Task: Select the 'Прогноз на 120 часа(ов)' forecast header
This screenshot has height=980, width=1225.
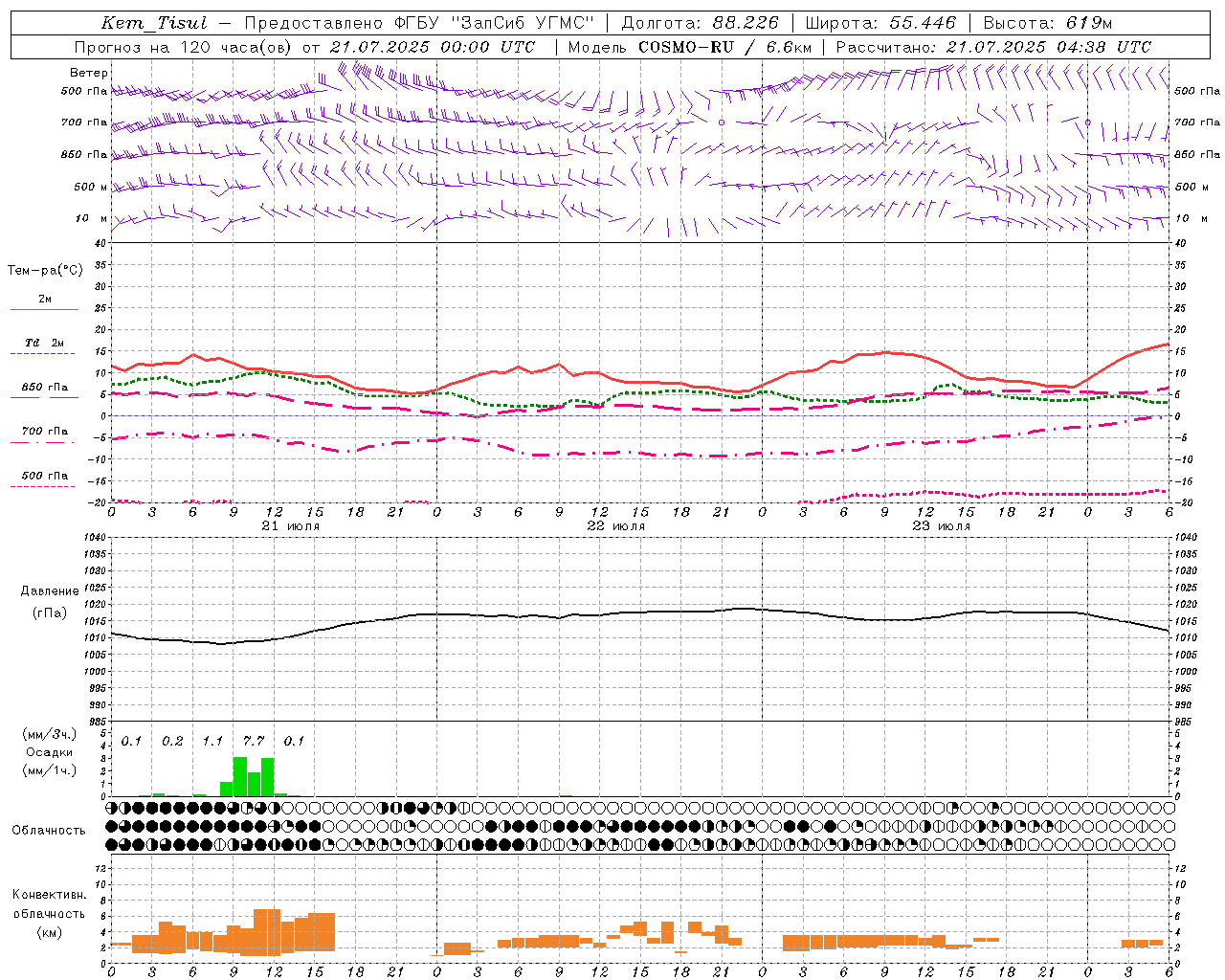Action: pos(184,47)
